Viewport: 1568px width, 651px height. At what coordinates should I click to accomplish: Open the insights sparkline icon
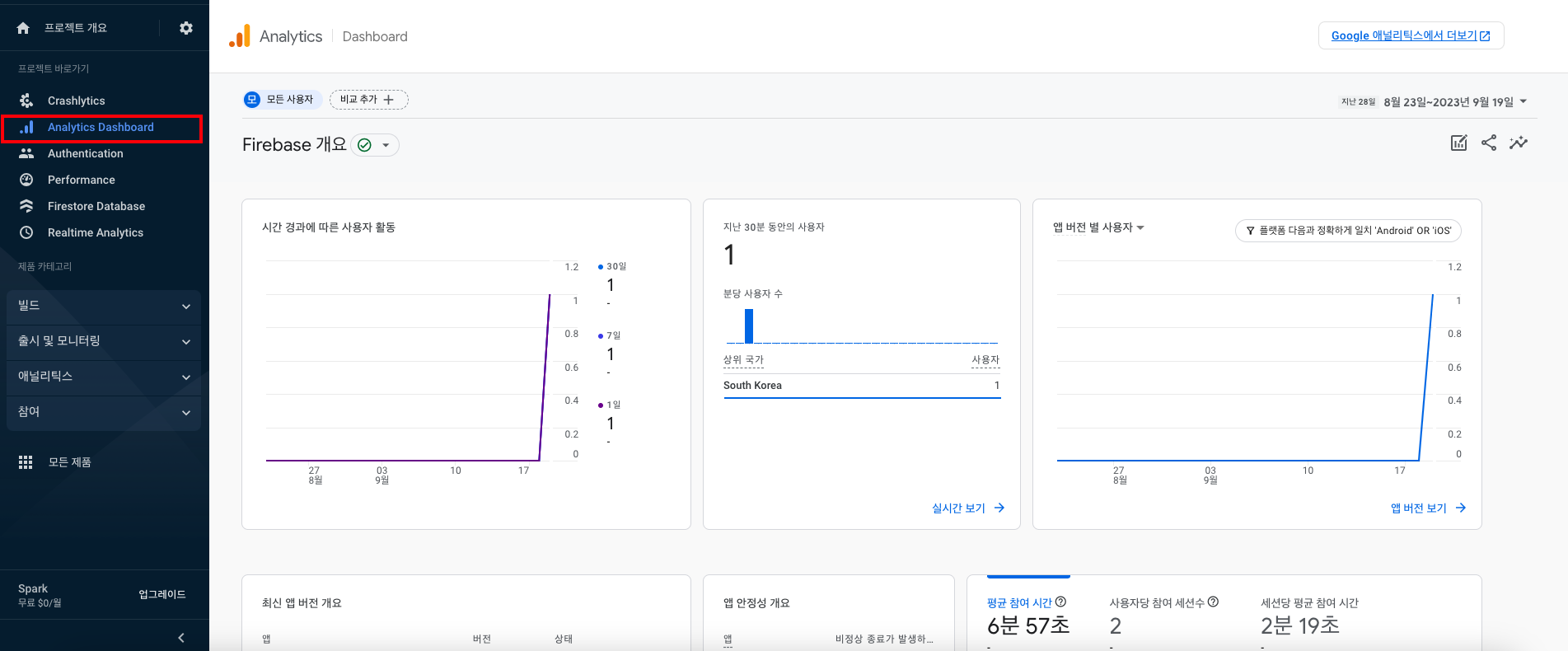point(1518,143)
